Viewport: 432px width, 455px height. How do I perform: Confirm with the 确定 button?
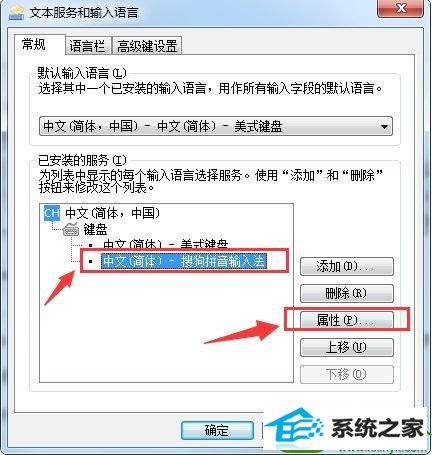click(x=217, y=431)
